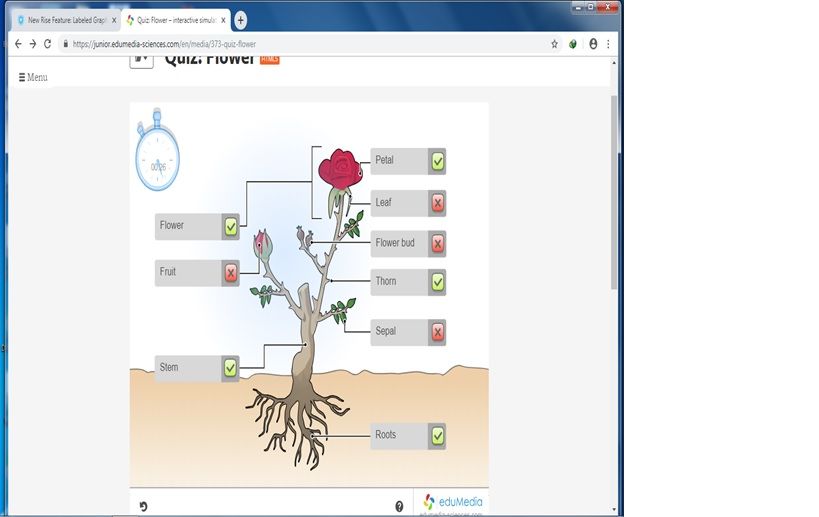Select the Flower bud label text
The width and height of the screenshot is (819, 517).
395,242
